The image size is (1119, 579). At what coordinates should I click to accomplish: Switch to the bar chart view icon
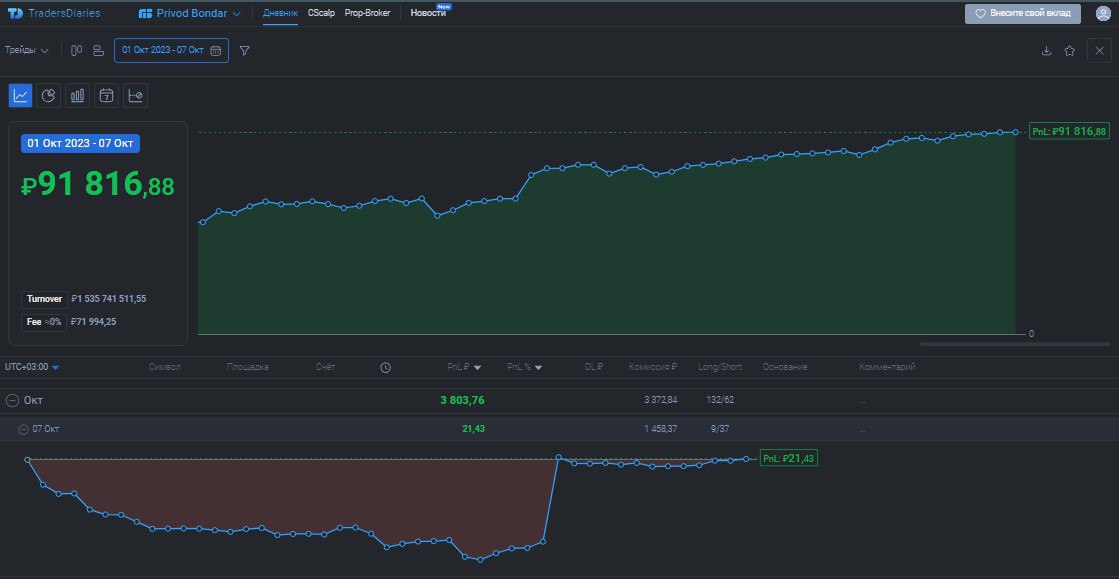(77, 95)
